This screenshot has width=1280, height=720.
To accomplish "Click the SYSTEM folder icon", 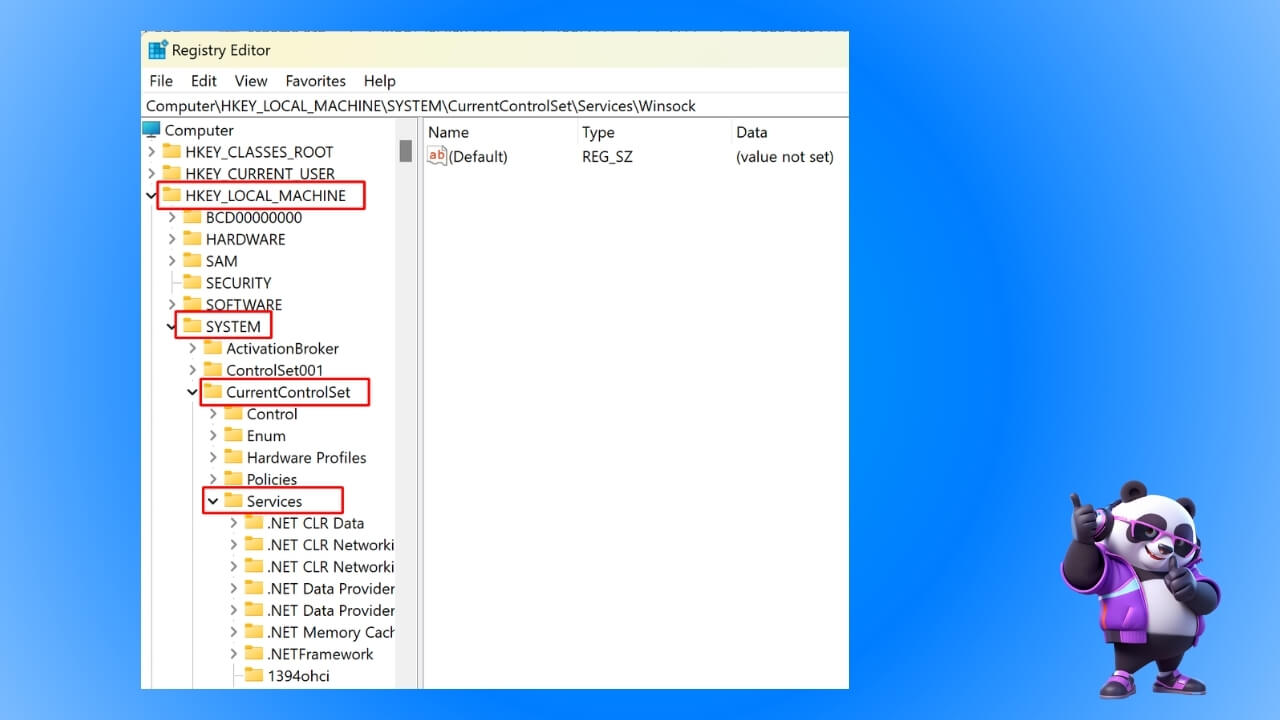I will [x=192, y=326].
